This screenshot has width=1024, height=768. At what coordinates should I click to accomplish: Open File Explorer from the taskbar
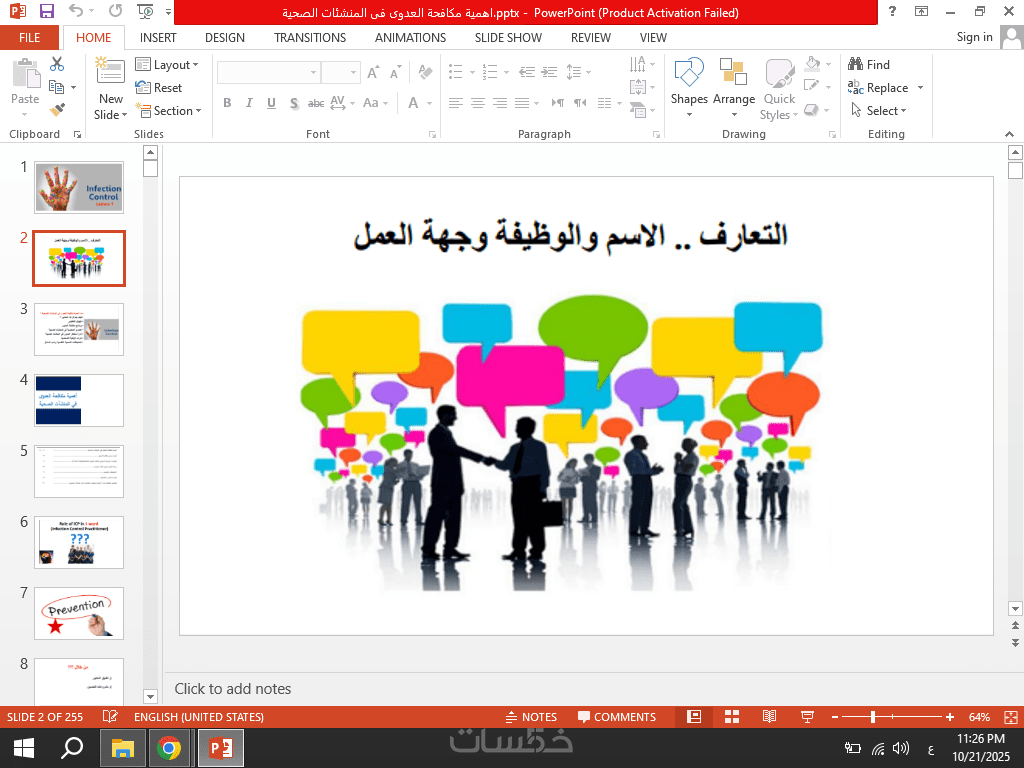pyautogui.click(x=122, y=748)
